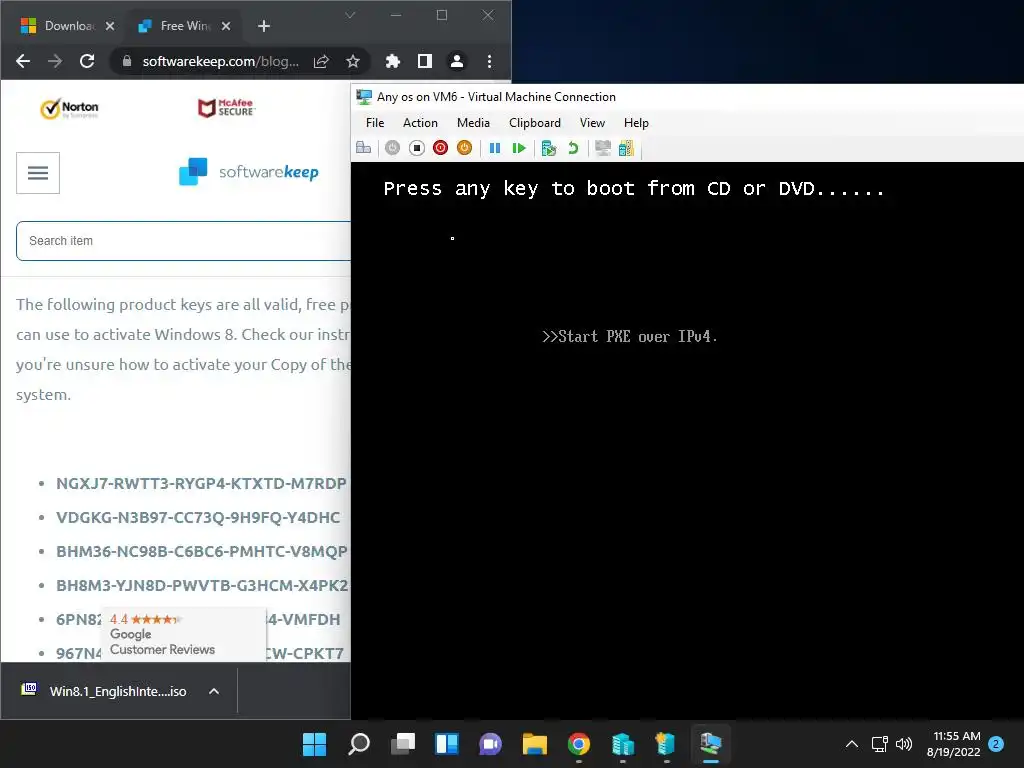Click product key BH8M3-YJN8D-PWVTB-G3HCM-X4PK2
The width and height of the screenshot is (1024, 768).
point(202,586)
